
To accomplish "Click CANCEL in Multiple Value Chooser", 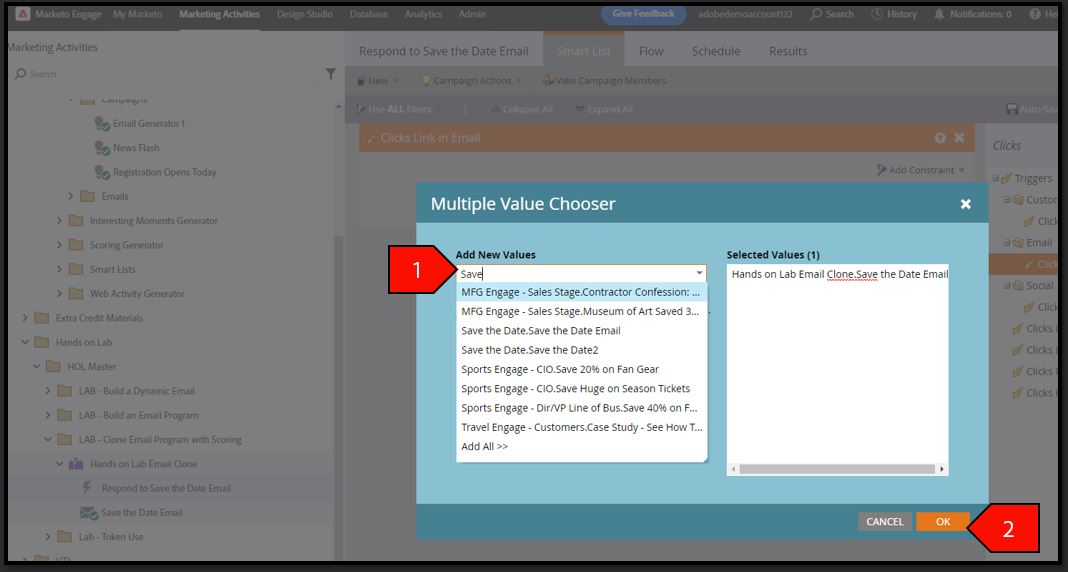I will coord(885,522).
